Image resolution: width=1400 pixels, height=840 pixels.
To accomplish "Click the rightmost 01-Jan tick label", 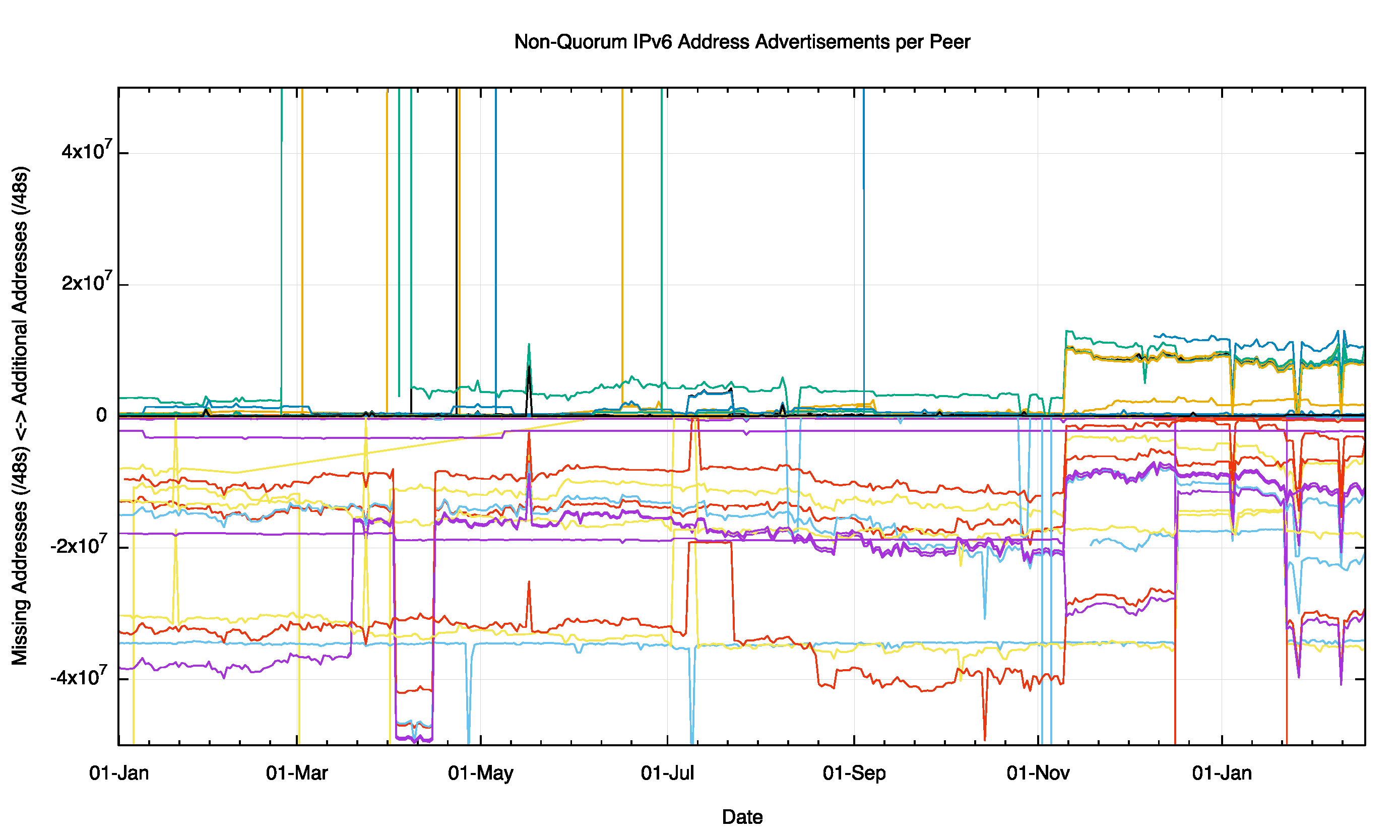I will 1222,772.
